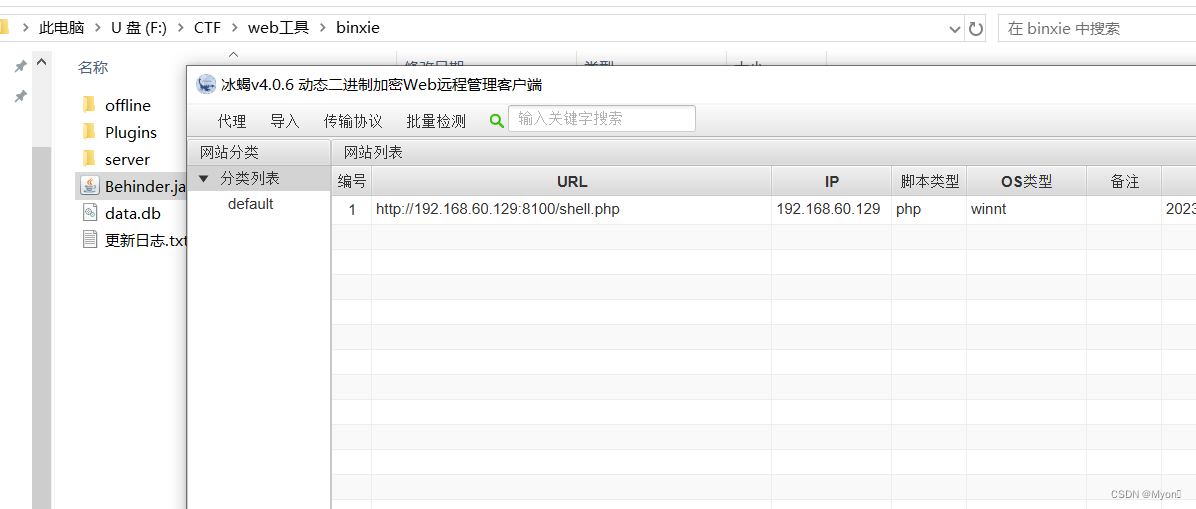Click the Plugins folder icon
The width and height of the screenshot is (1196, 509).
[89, 131]
